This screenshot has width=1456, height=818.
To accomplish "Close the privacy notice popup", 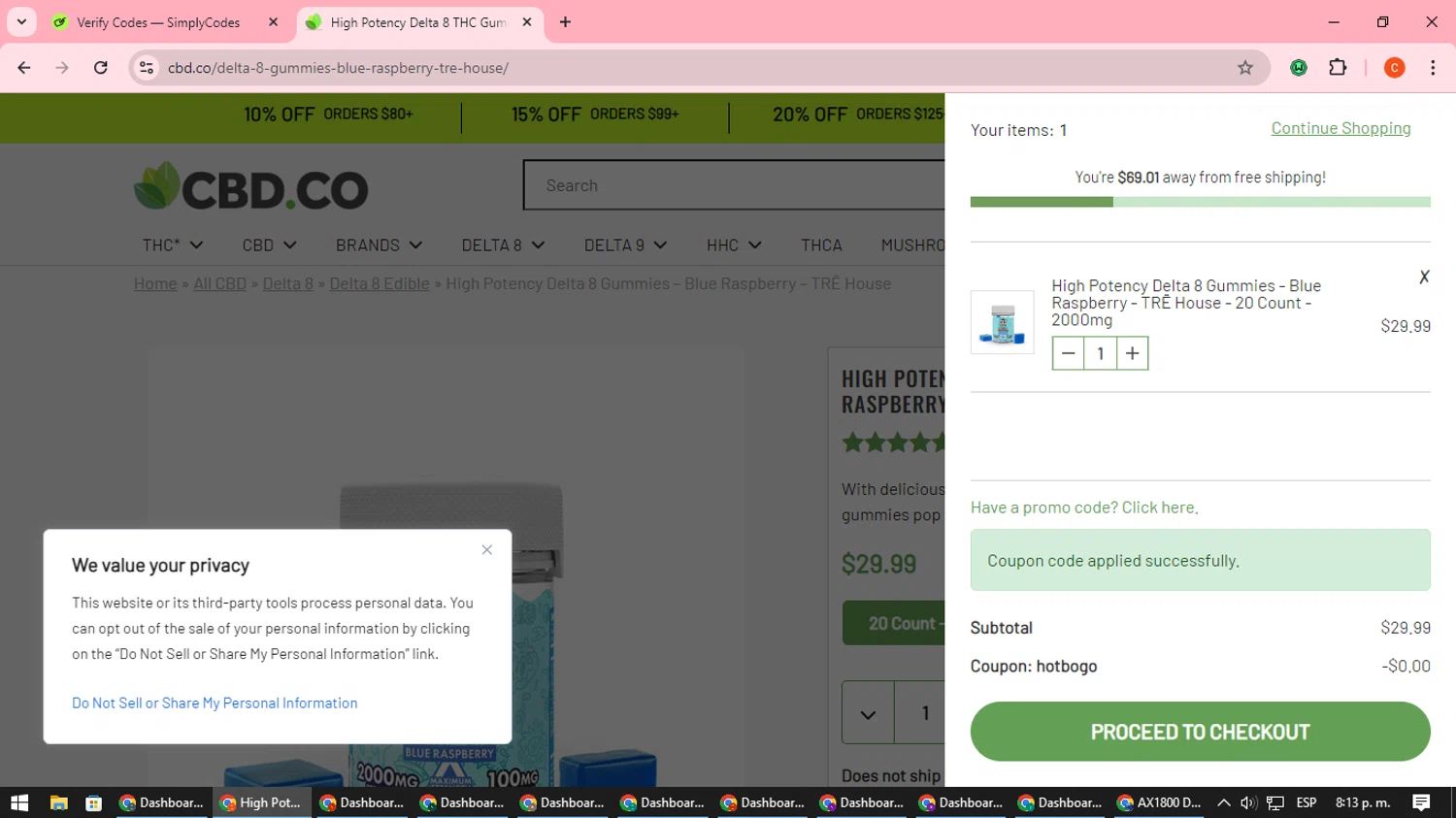I will (487, 550).
